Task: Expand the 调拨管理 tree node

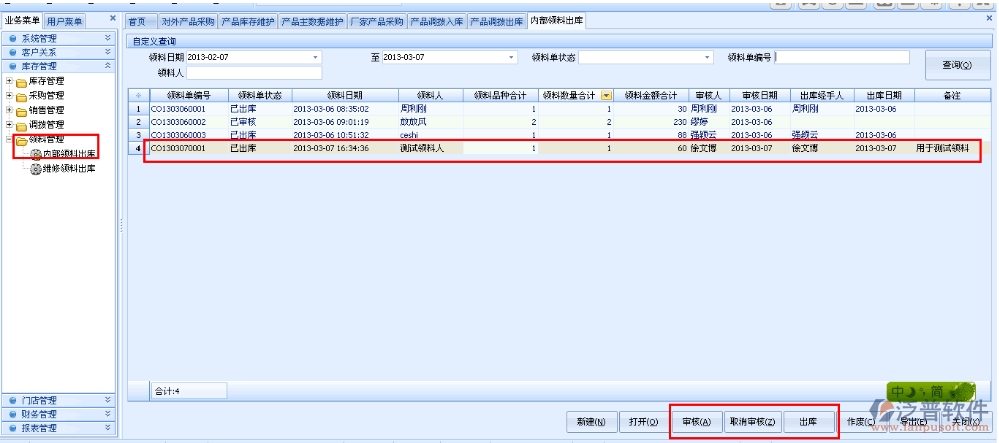Action: 9,125
